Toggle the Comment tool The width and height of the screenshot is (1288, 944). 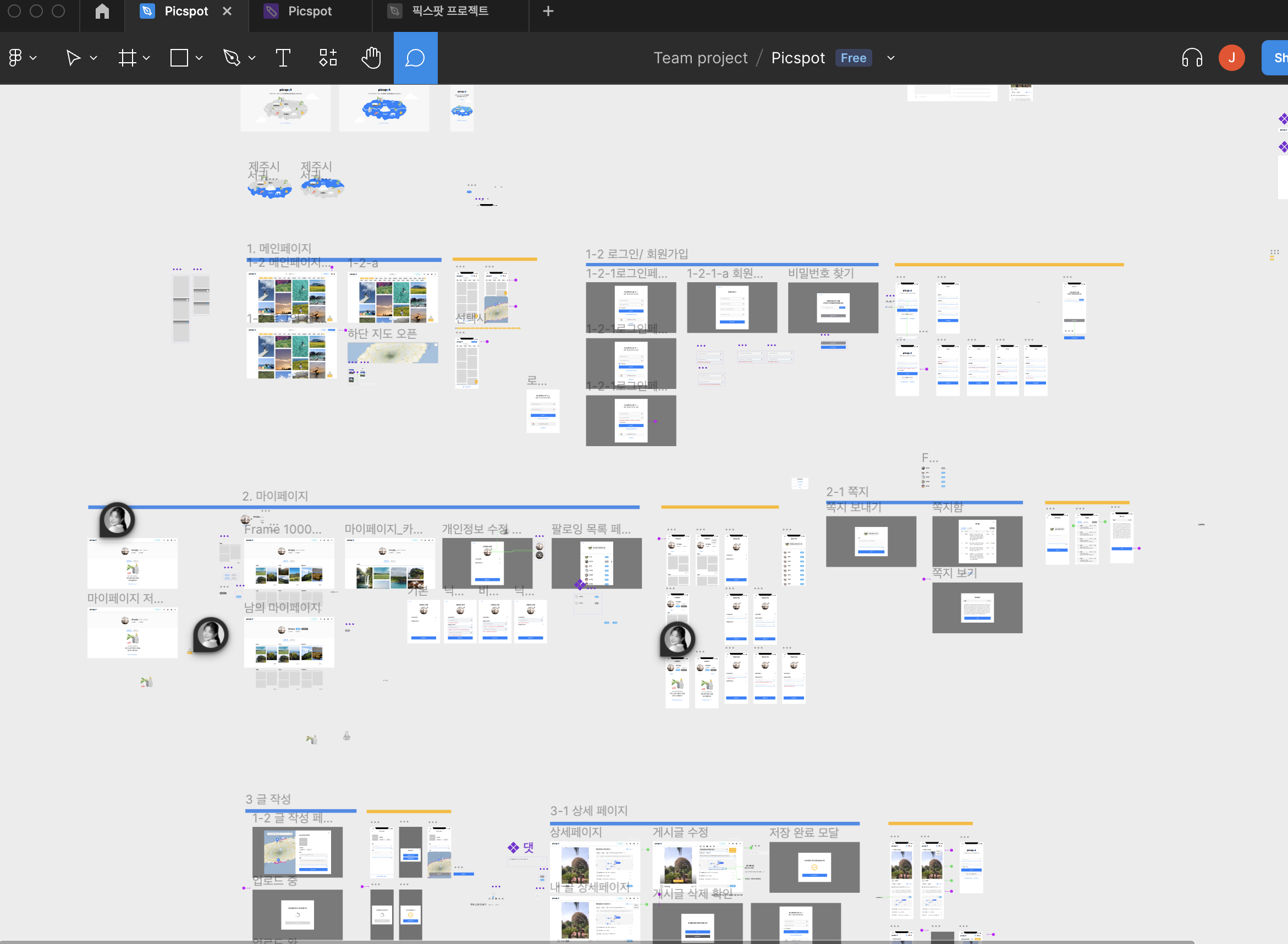[415, 58]
